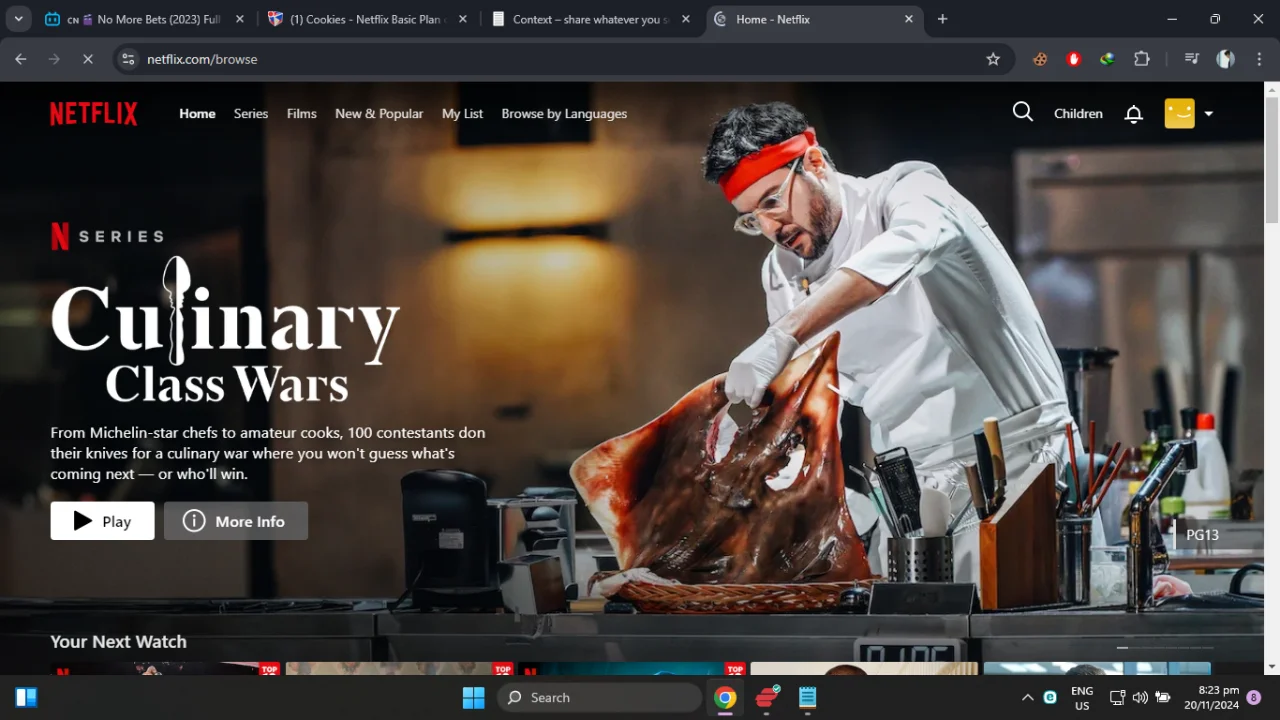Open the Windows Start menu
The height and width of the screenshot is (720, 1280).
pyautogui.click(x=473, y=697)
